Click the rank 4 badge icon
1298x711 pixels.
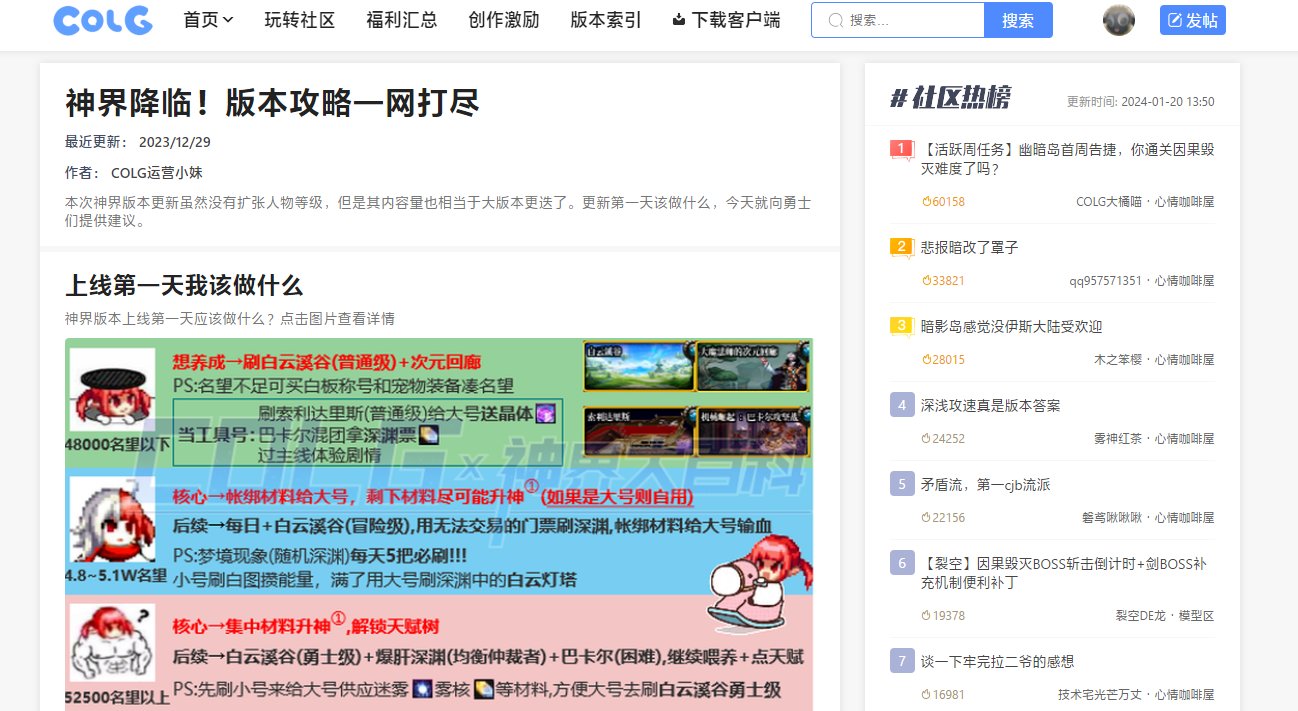click(x=901, y=405)
